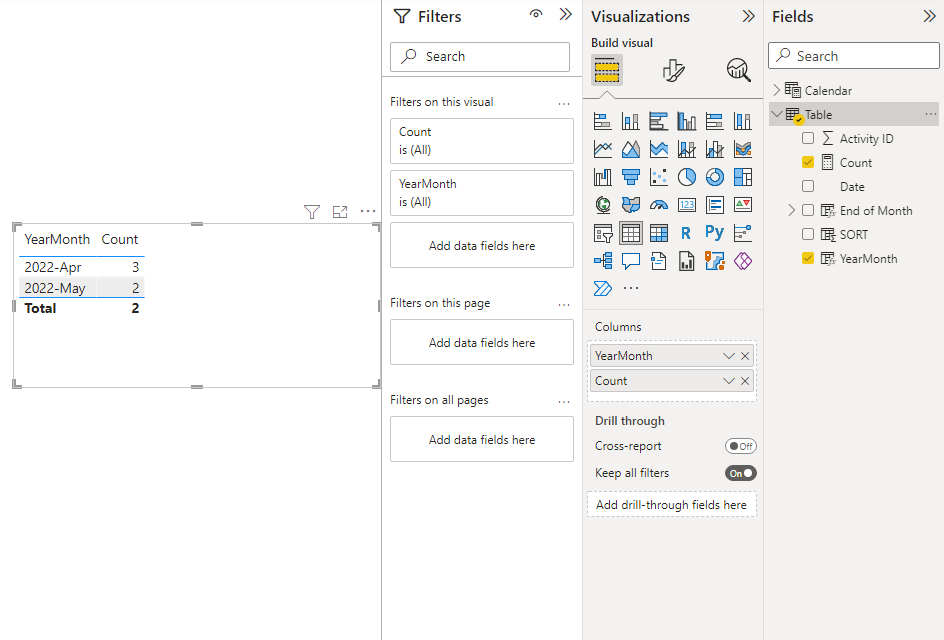Image resolution: width=944 pixels, height=640 pixels.
Task: Expand the Count filter card
Action: [x=482, y=141]
